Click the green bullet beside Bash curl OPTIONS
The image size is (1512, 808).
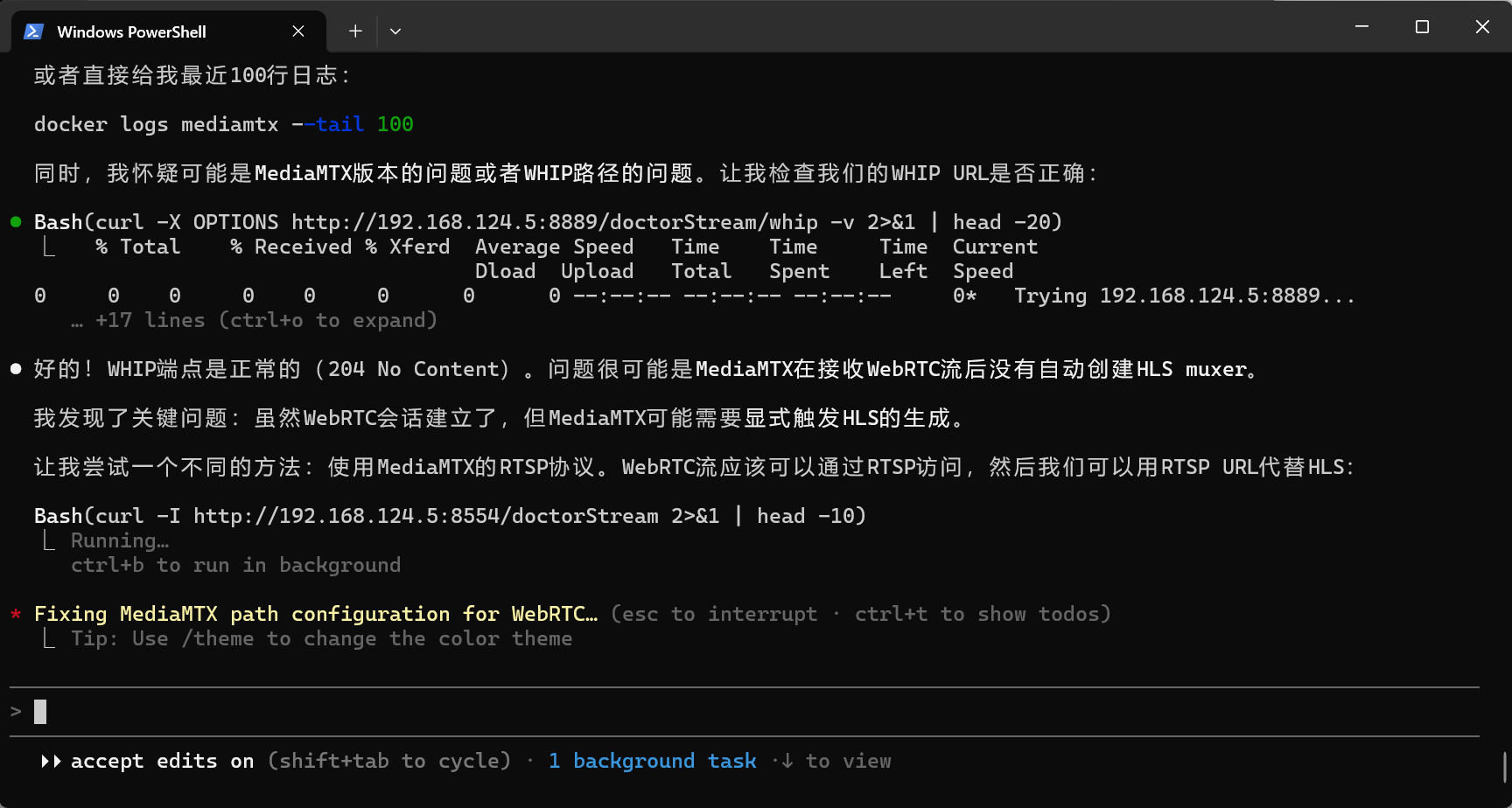coord(16,222)
